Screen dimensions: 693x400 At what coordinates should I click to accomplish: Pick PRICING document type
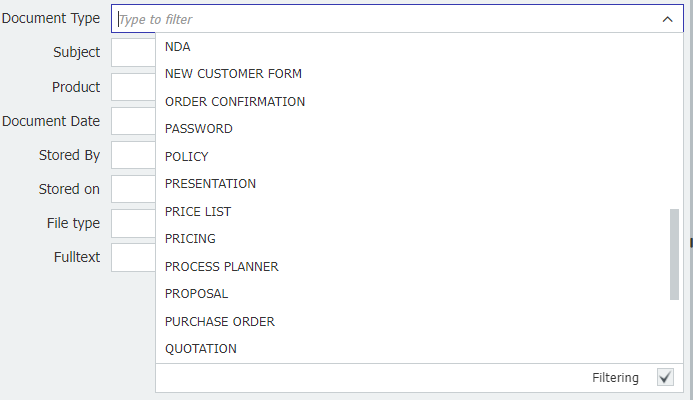coord(190,239)
